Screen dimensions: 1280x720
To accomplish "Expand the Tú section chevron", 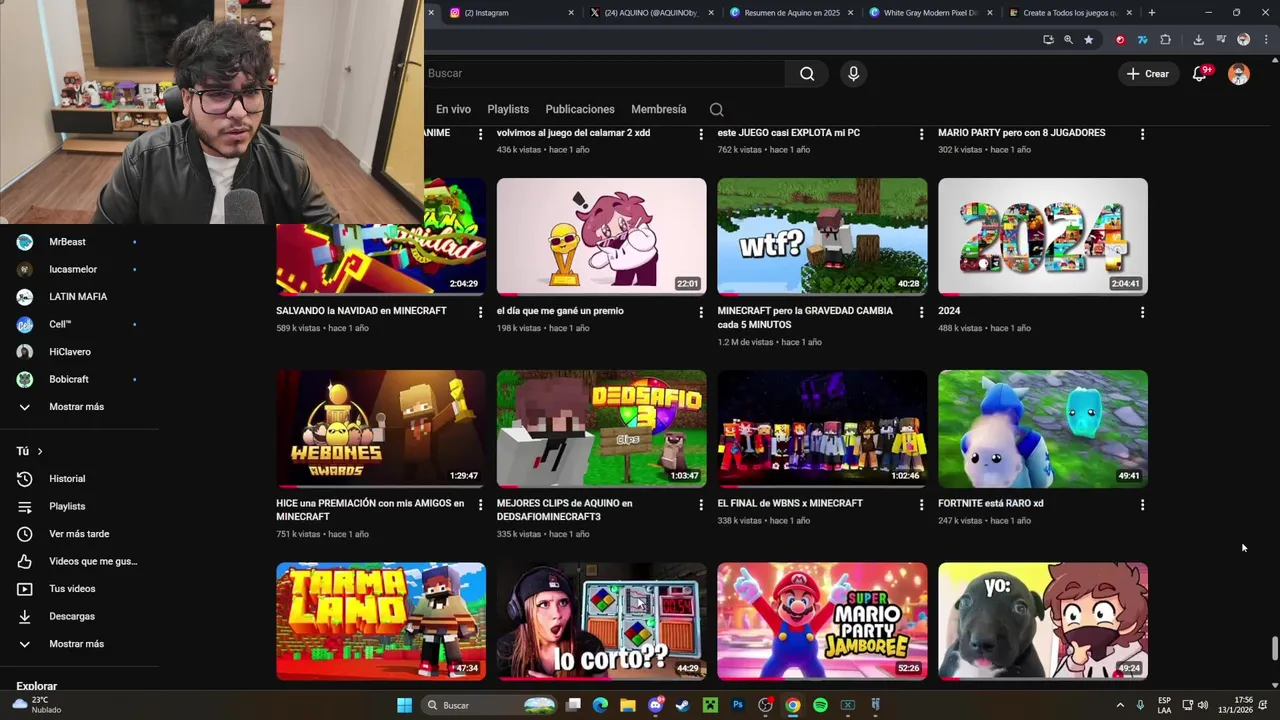I will pos(40,451).
